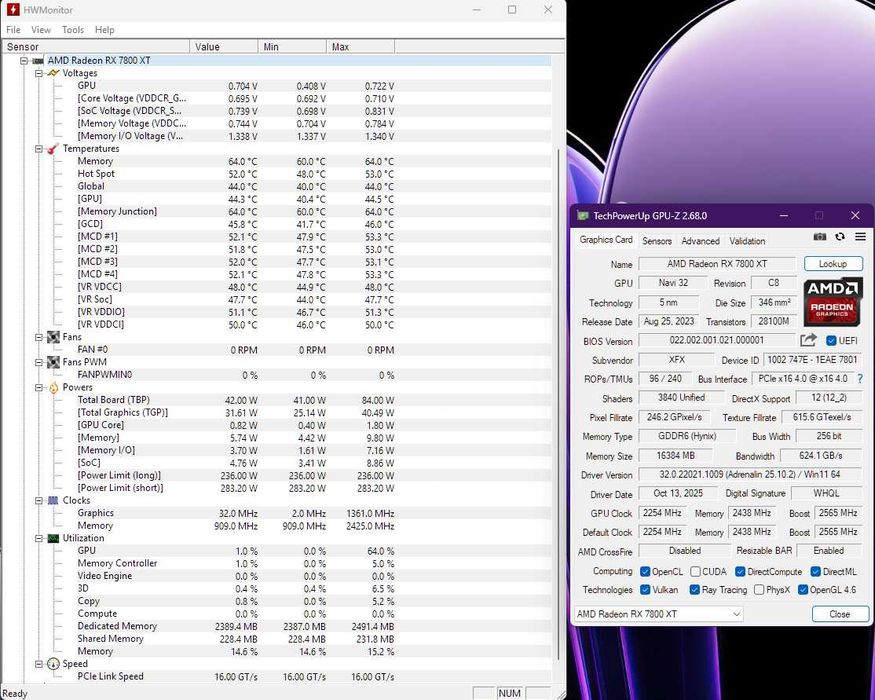Open the Help menu in HWMonitor
This screenshot has width=875, height=700.
pyautogui.click(x=104, y=30)
